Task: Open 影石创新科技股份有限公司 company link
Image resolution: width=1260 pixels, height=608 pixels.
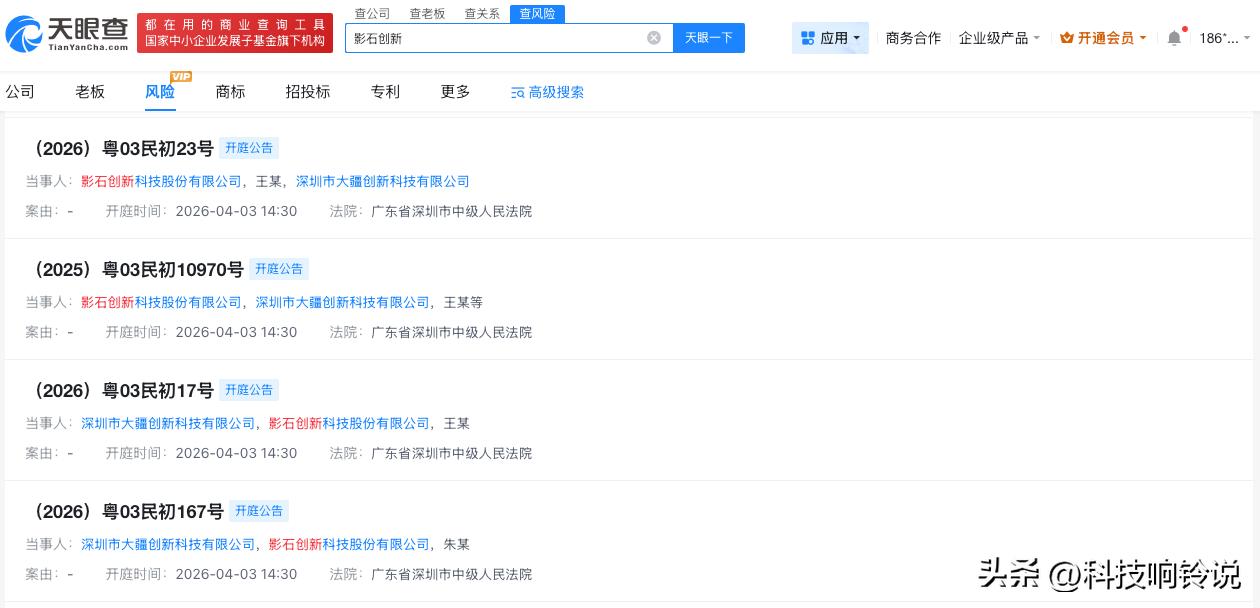Action: point(163,182)
